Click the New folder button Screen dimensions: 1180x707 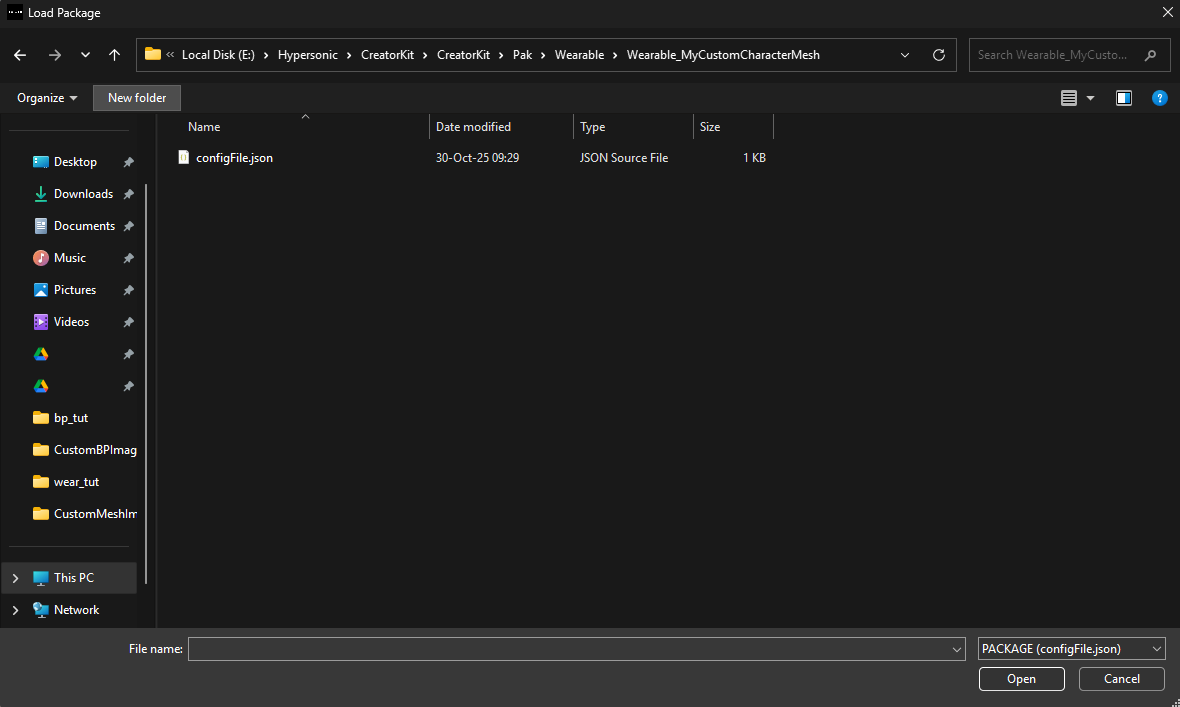(x=137, y=98)
